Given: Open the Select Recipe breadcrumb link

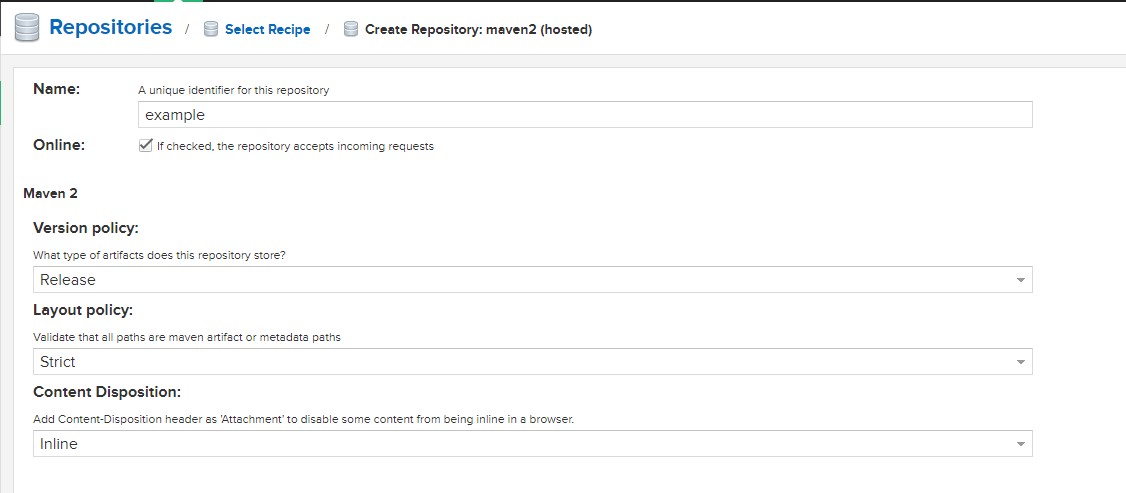Looking at the screenshot, I should [x=268, y=29].
